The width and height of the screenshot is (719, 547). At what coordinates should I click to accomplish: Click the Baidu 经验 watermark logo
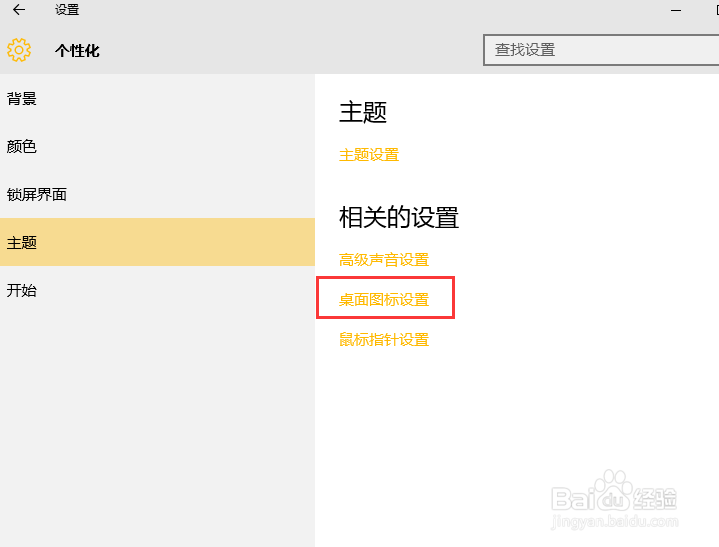coord(614,491)
